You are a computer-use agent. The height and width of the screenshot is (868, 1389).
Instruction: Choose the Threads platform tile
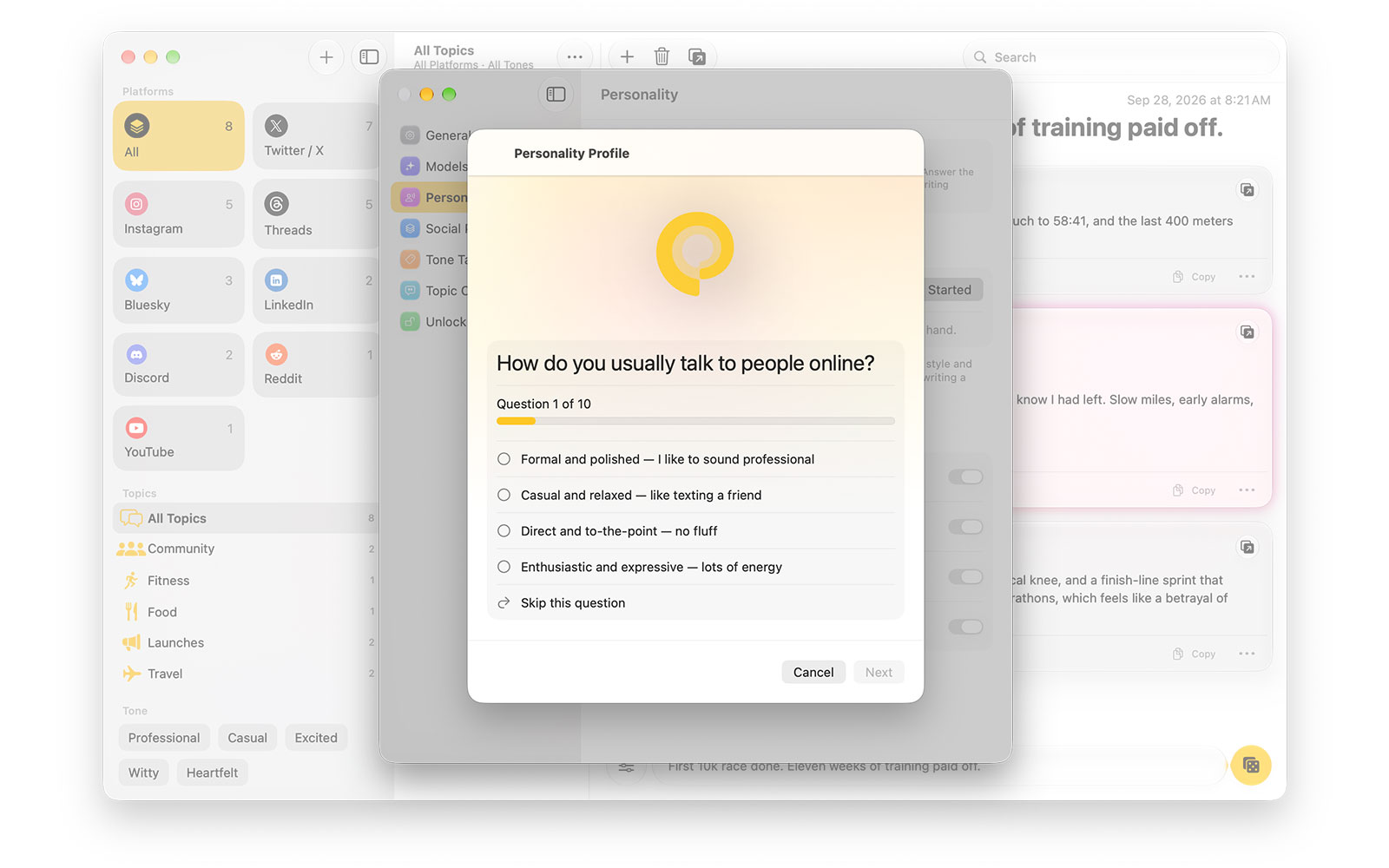[316, 214]
